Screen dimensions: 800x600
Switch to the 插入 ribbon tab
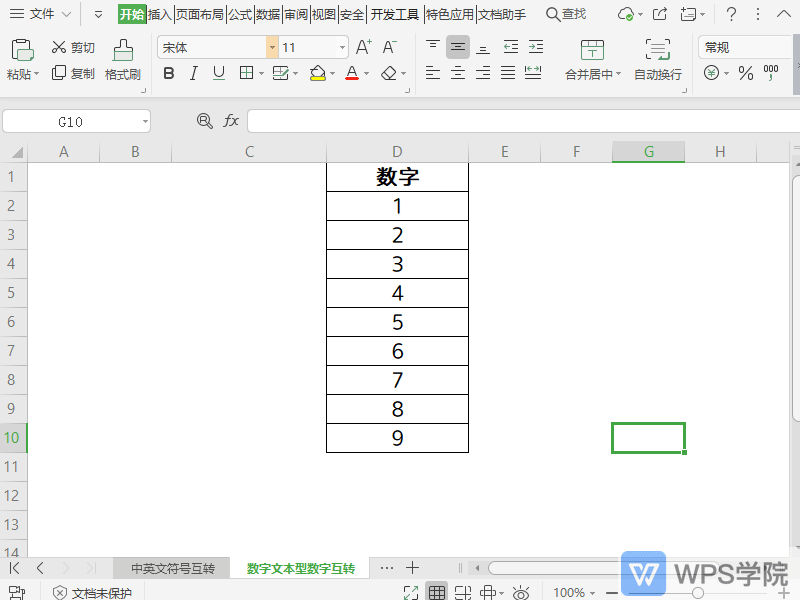[x=159, y=14]
